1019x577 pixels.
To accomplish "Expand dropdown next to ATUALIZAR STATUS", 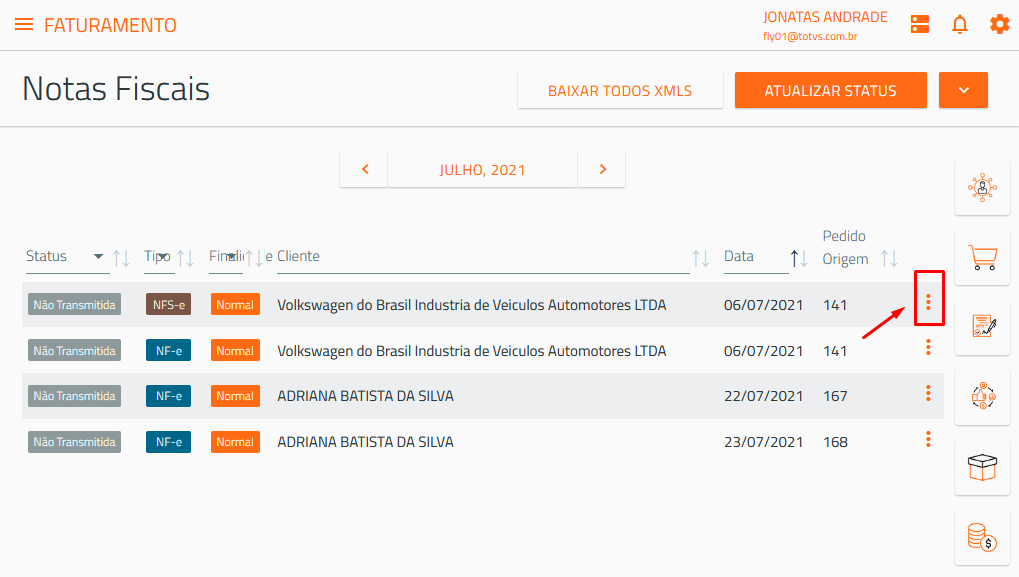I will (x=963, y=90).
